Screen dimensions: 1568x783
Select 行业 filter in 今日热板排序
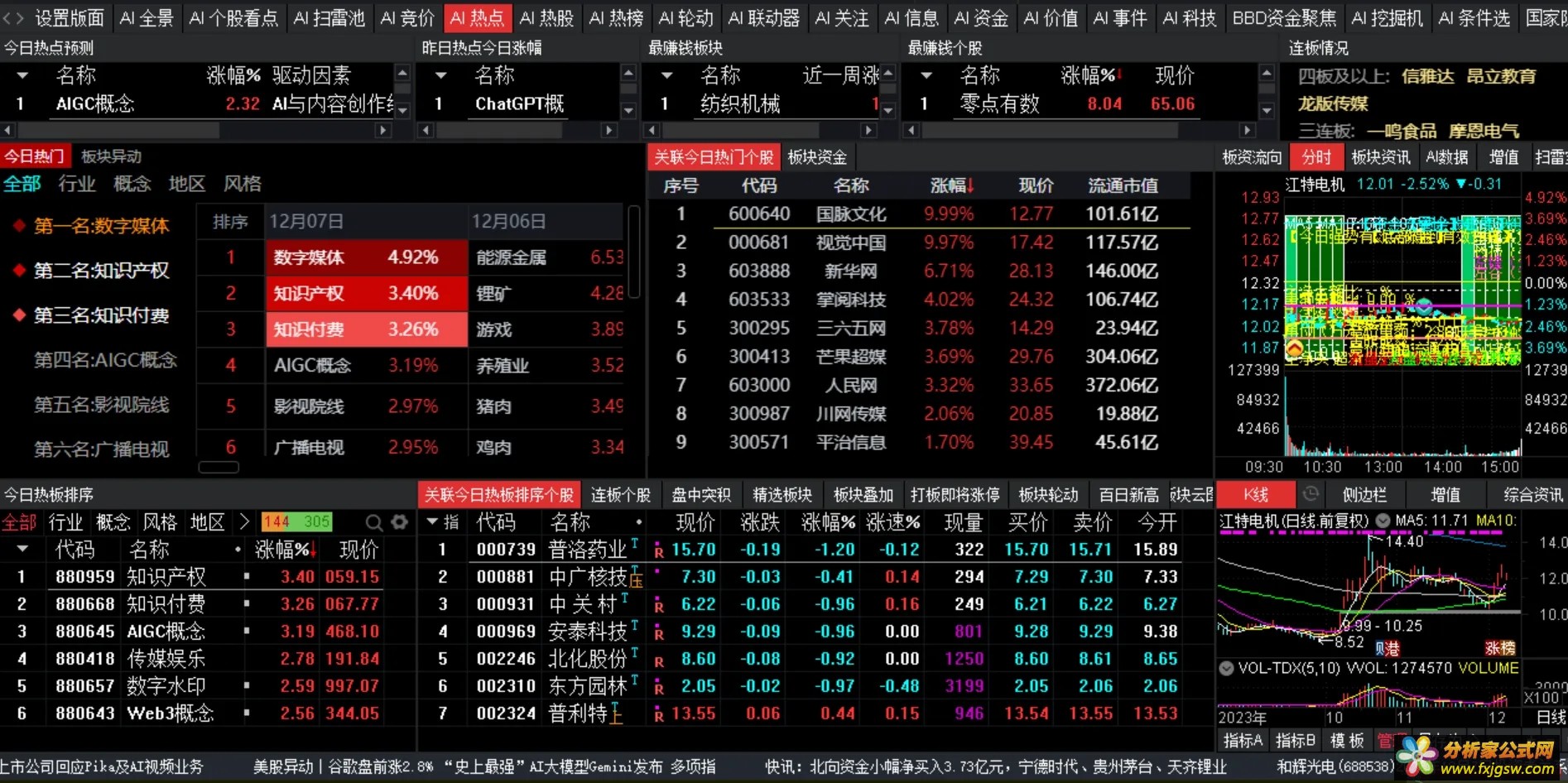pos(65,522)
